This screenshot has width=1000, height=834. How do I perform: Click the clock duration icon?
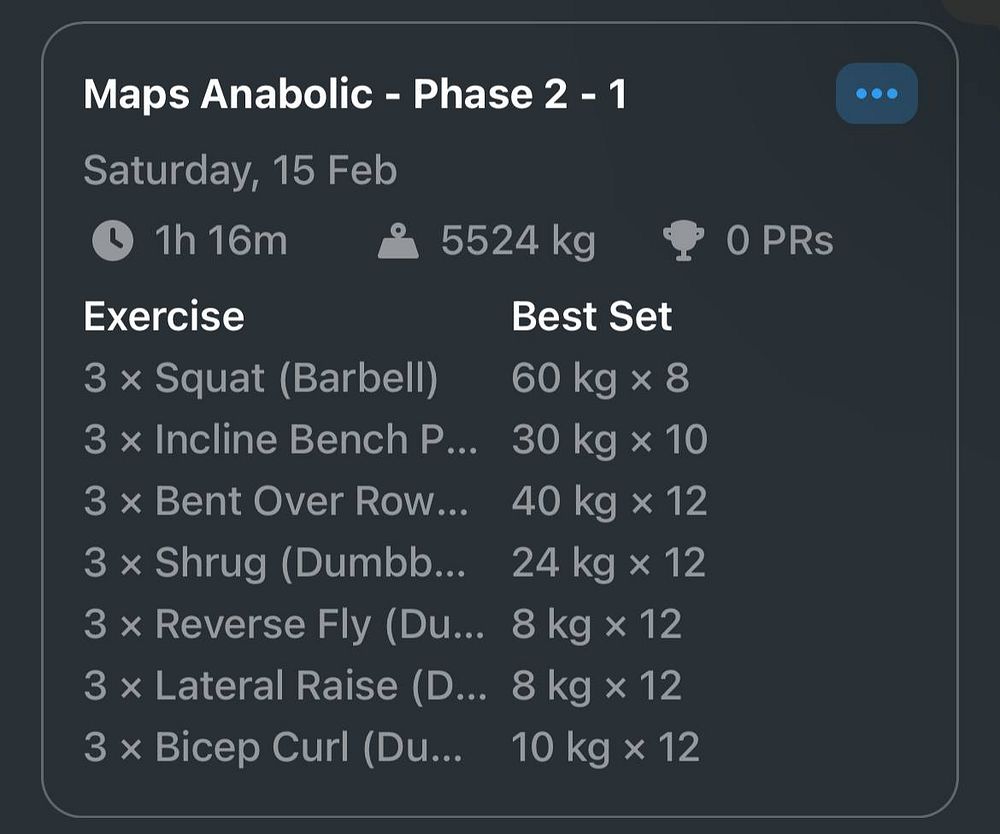(x=112, y=241)
